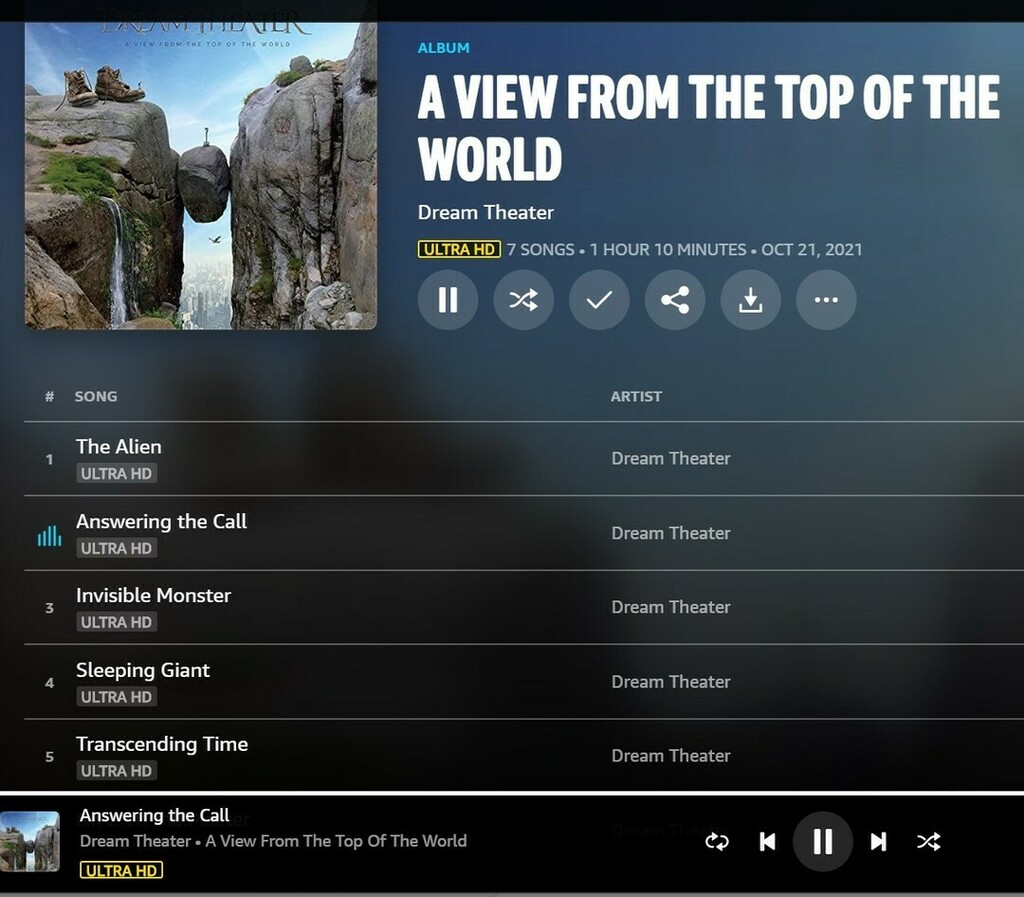Play the song Sleeping Giant
Viewport: 1024px width, 897px height.
click(x=143, y=670)
